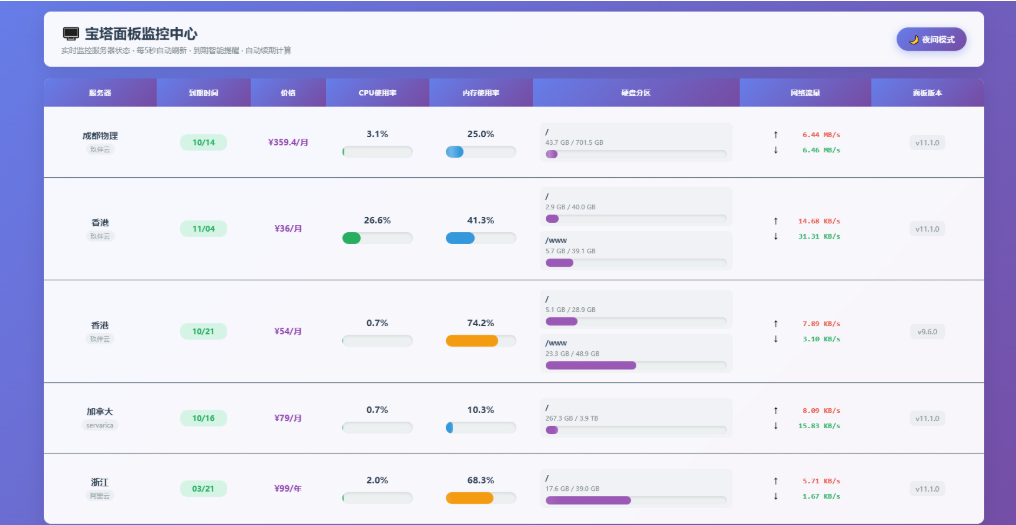Screen dimensions: 1016x525
Task: Click the monitor icon beside the dashboard title
Action: point(71,33)
